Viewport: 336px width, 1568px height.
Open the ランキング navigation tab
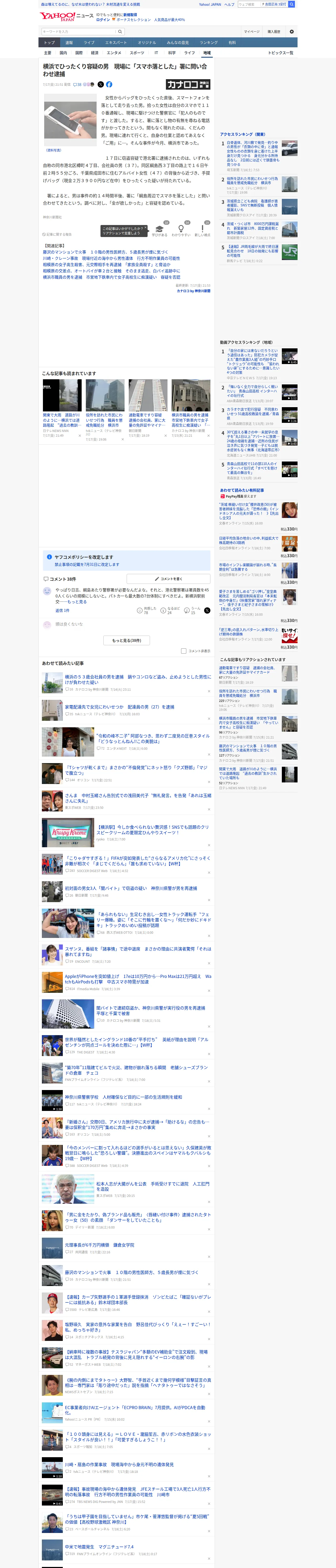click(209, 43)
